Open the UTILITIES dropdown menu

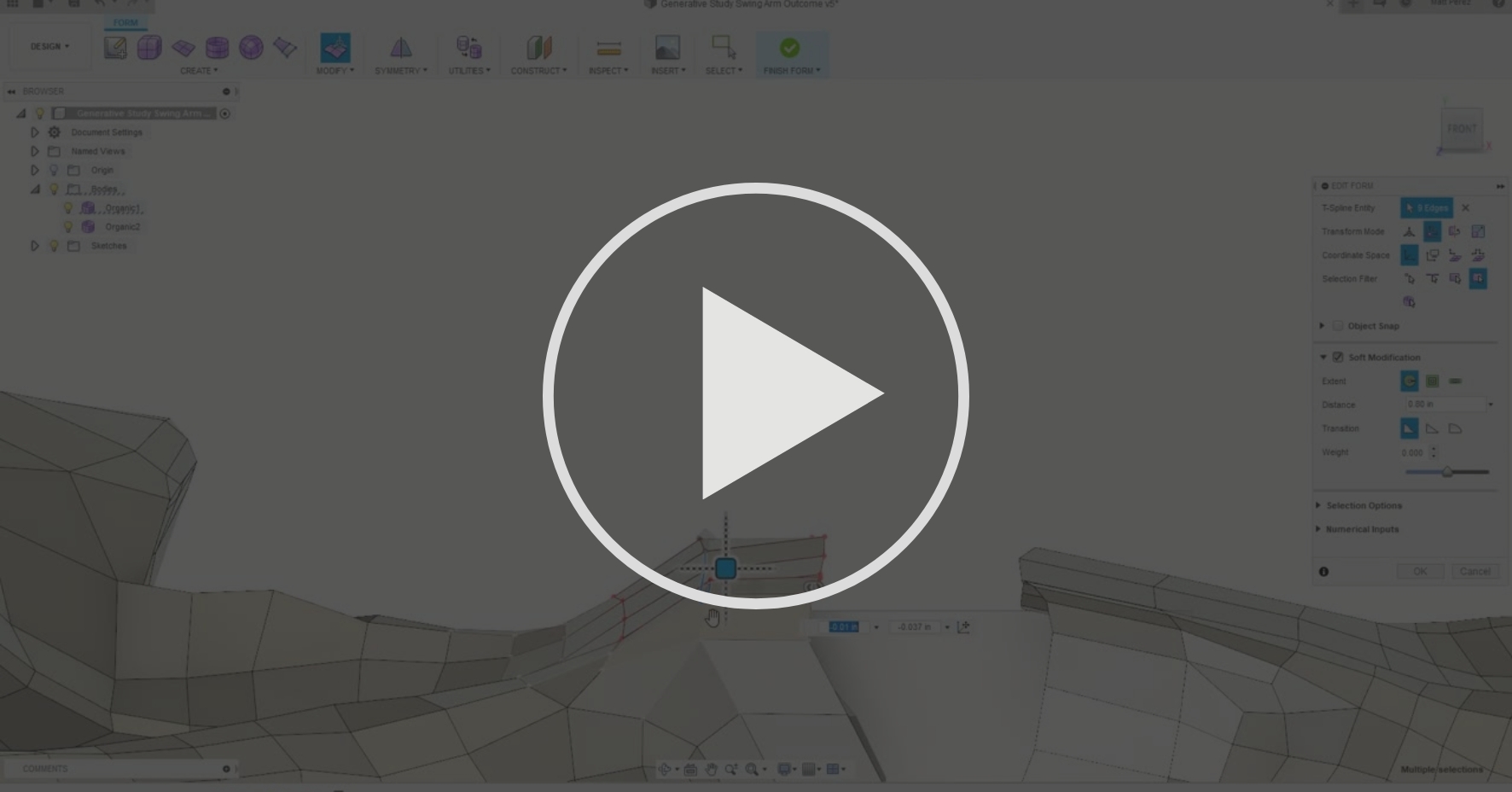[469, 71]
